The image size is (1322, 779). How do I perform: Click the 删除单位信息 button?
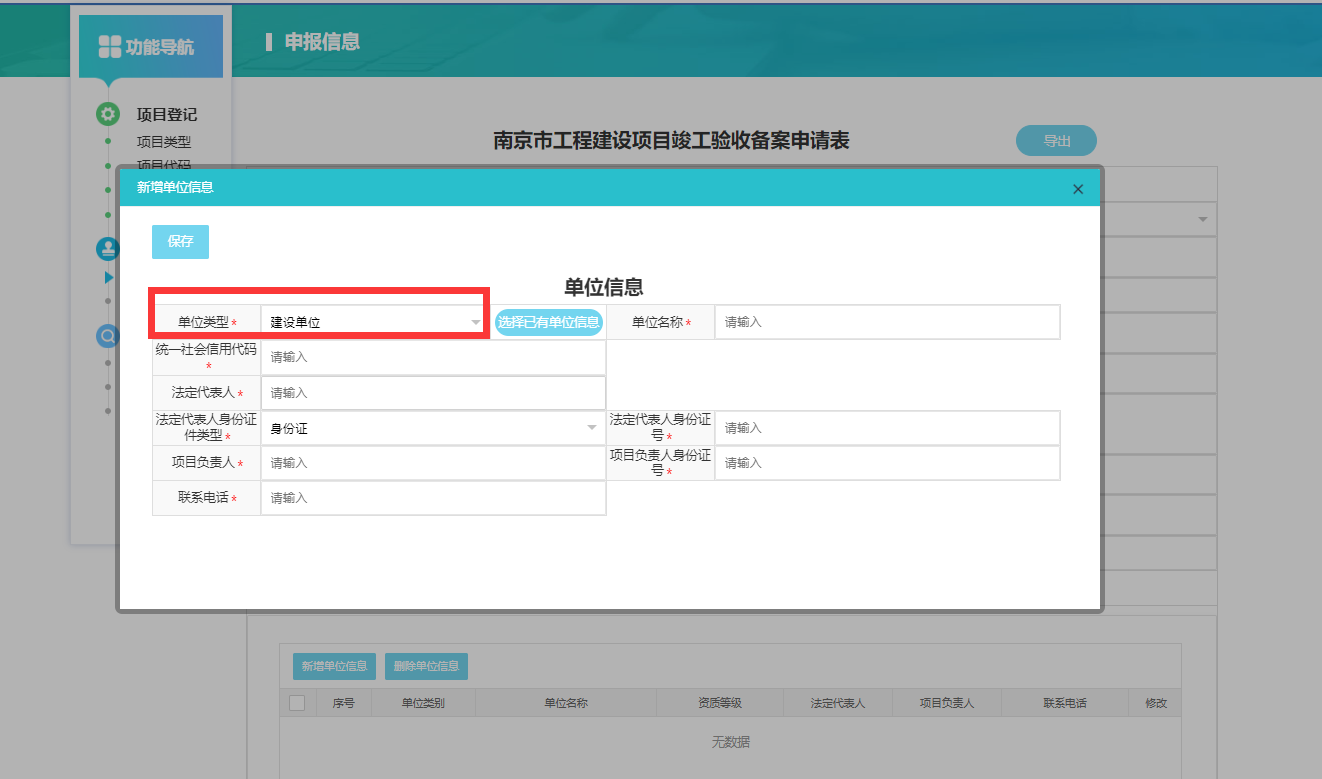click(x=426, y=666)
